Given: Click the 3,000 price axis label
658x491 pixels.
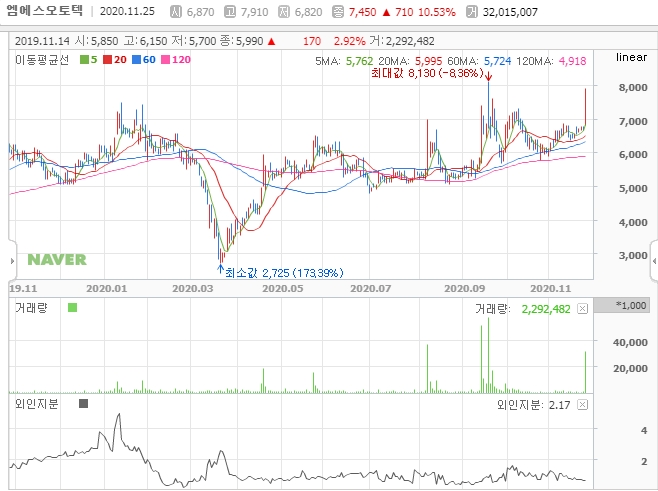Looking at the screenshot, I should tap(633, 255).
